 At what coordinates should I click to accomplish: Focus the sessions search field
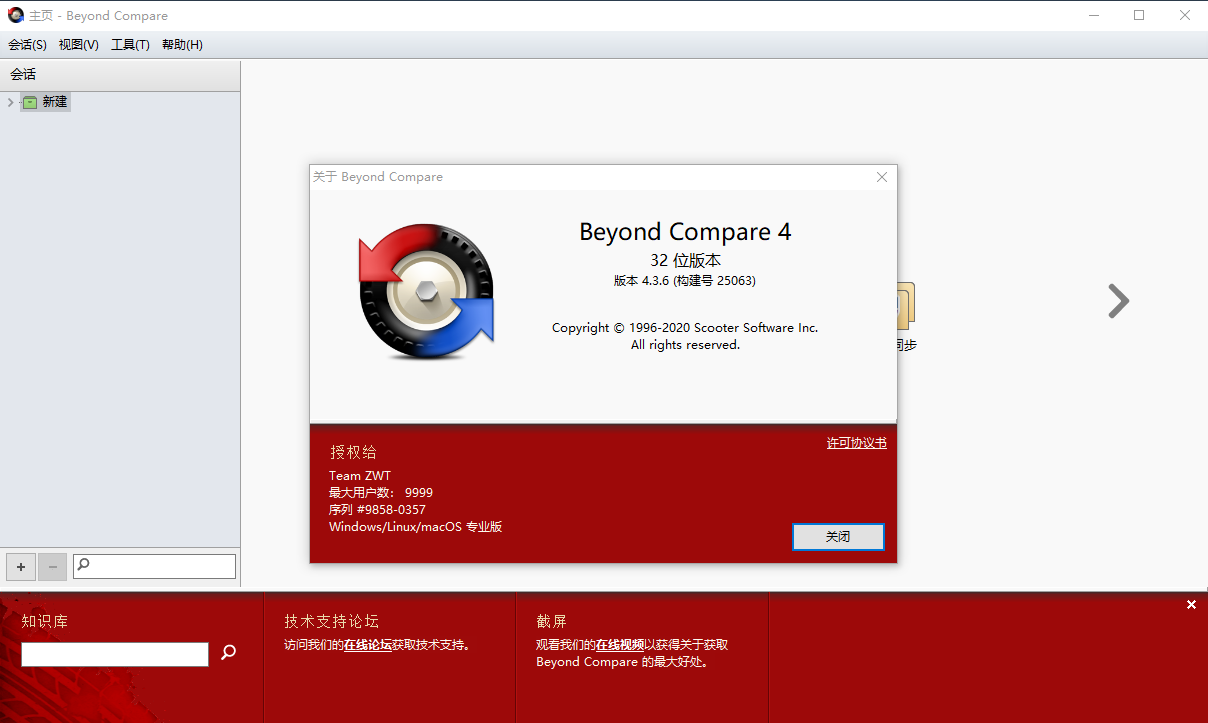[155, 566]
